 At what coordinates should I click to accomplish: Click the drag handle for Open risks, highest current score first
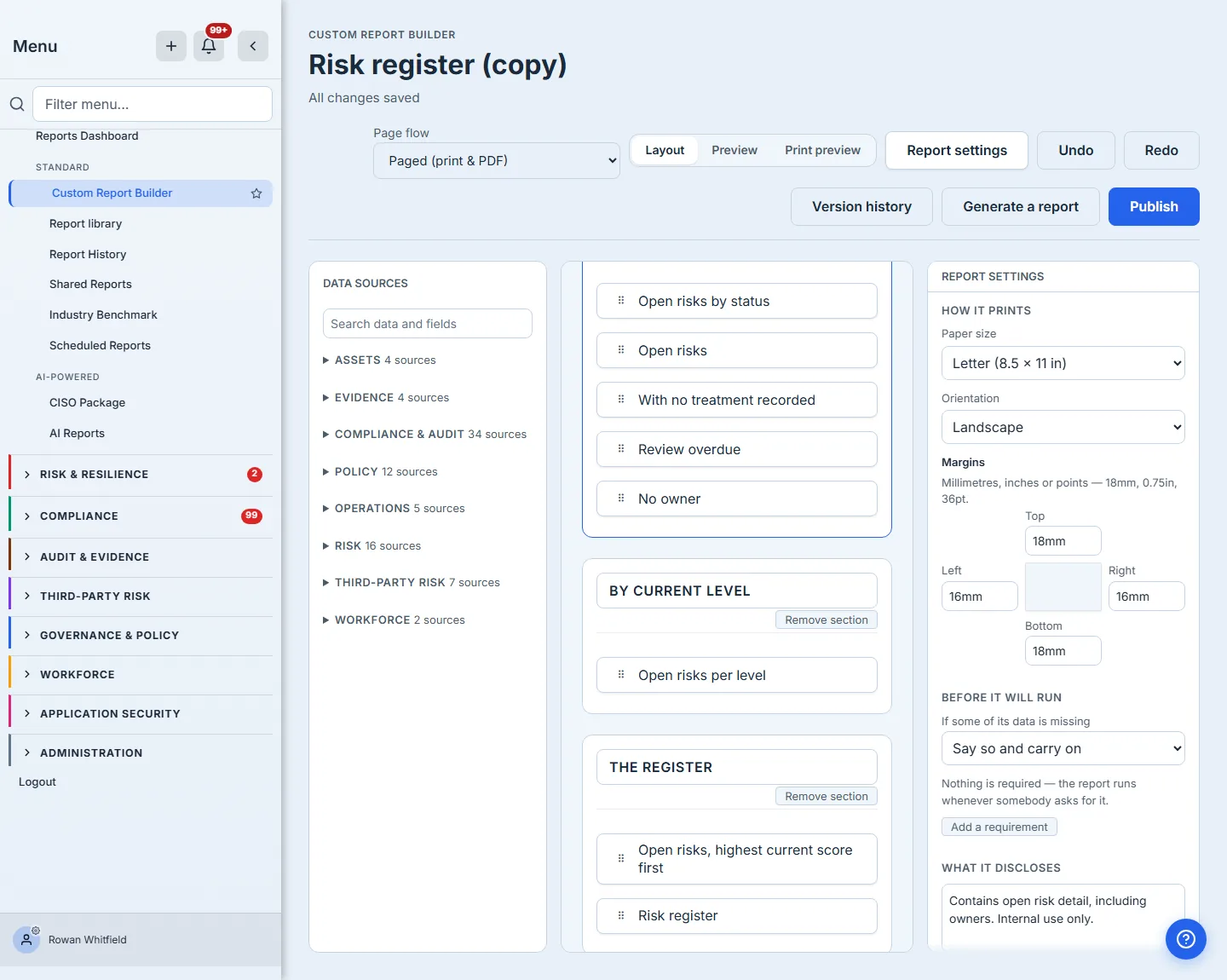(x=621, y=859)
